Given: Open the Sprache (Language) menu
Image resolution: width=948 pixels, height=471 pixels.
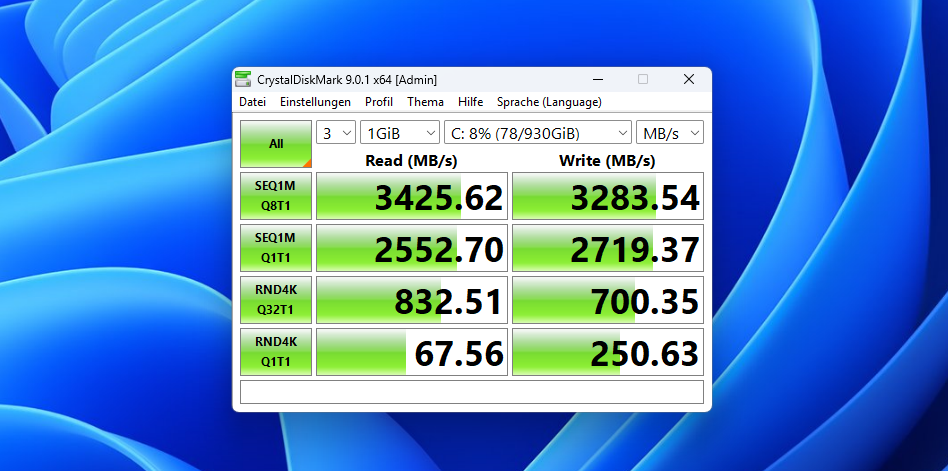Looking at the screenshot, I should pyautogui.click(x=549, y=102).
